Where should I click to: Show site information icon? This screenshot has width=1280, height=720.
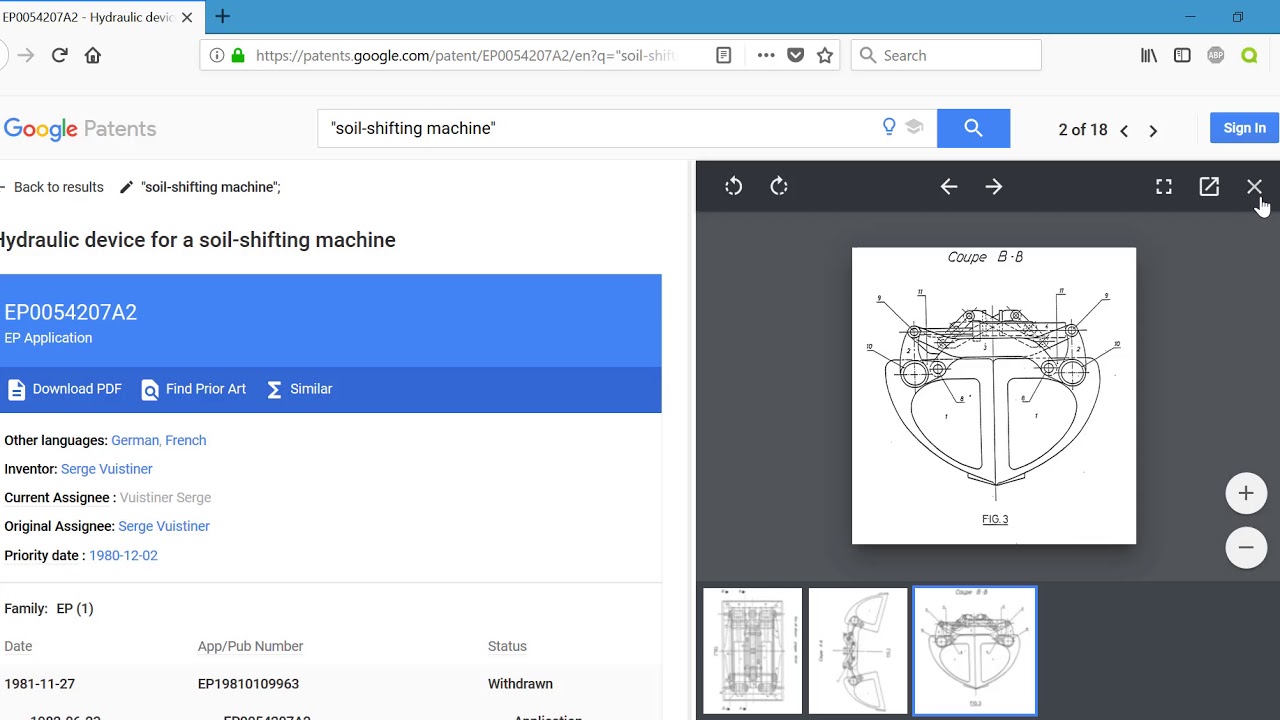(x=217, y=55)
